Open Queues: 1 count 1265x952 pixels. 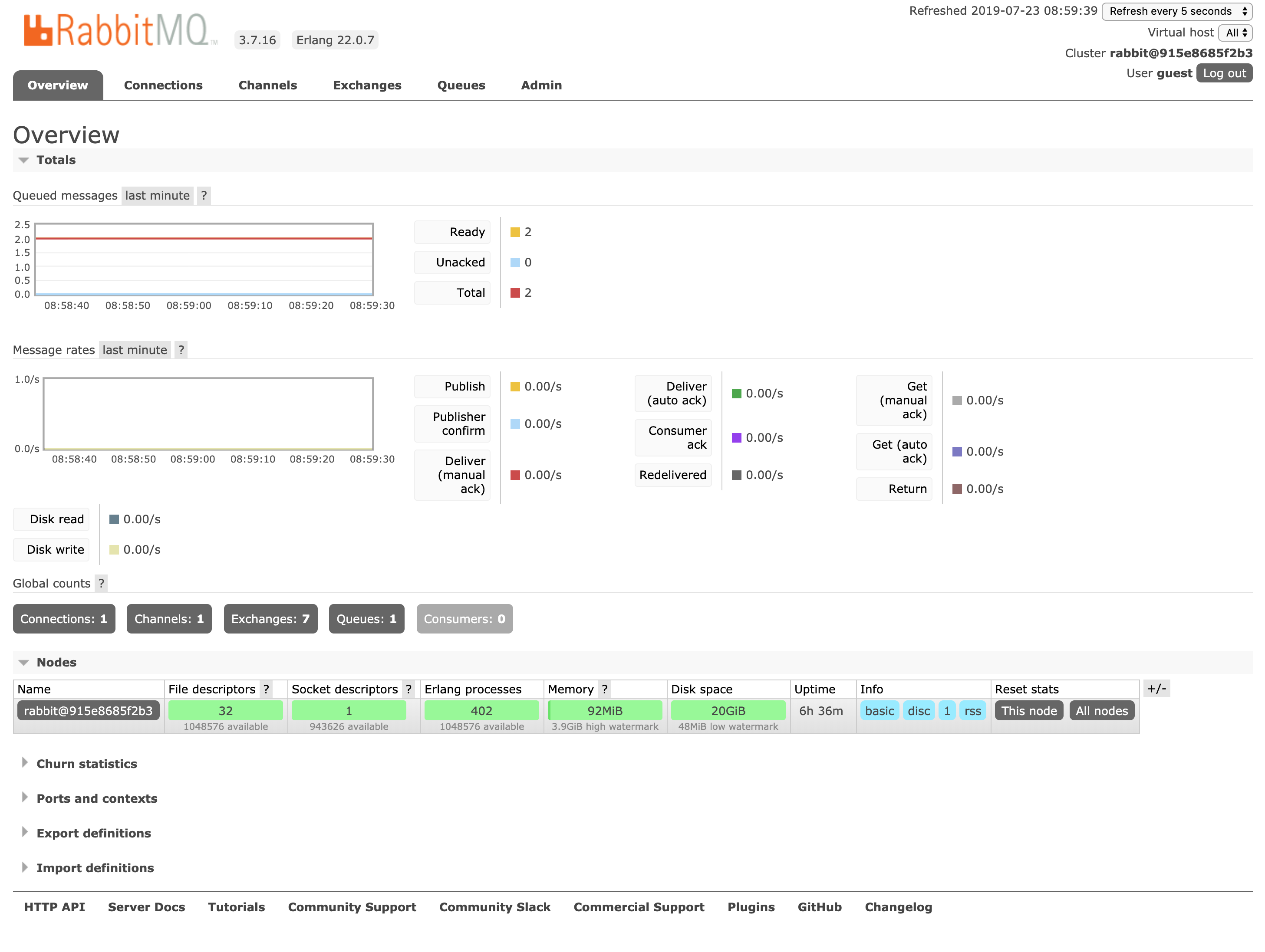pyautogui.click(x=366, y=619)
